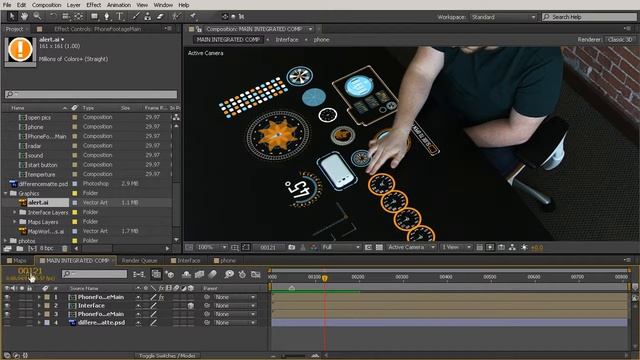The image size is (640, 360).
Task: Toggle Draft 3D in timeline
Action: 170,274
